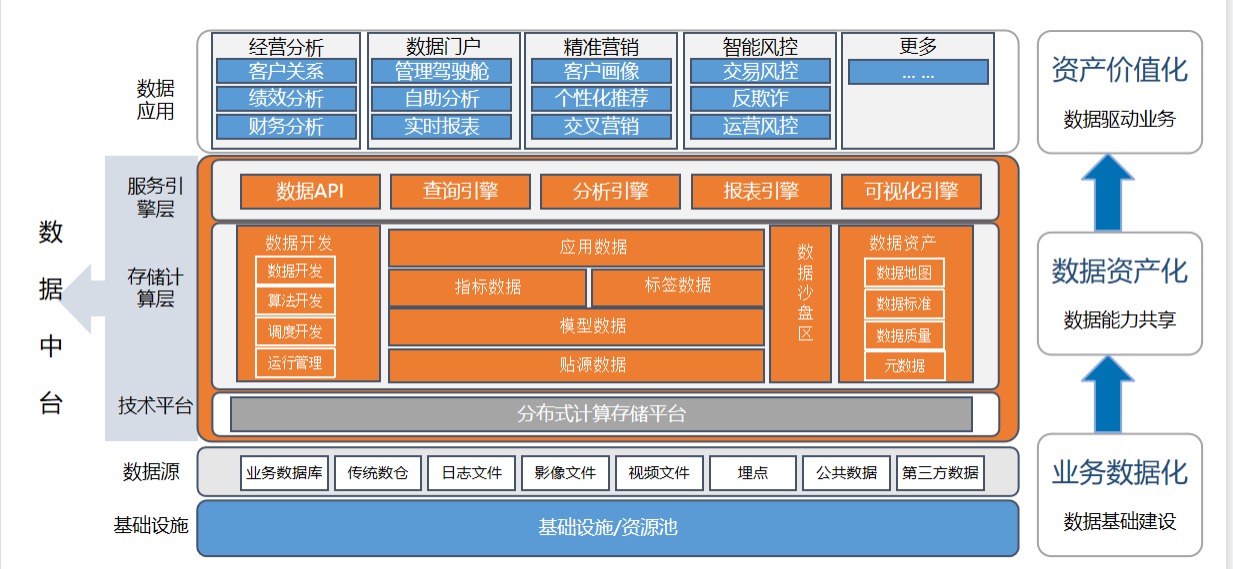Click the ellipsis box under 更多
Screen dimensions: 1233x569
(x=917, y=72)
